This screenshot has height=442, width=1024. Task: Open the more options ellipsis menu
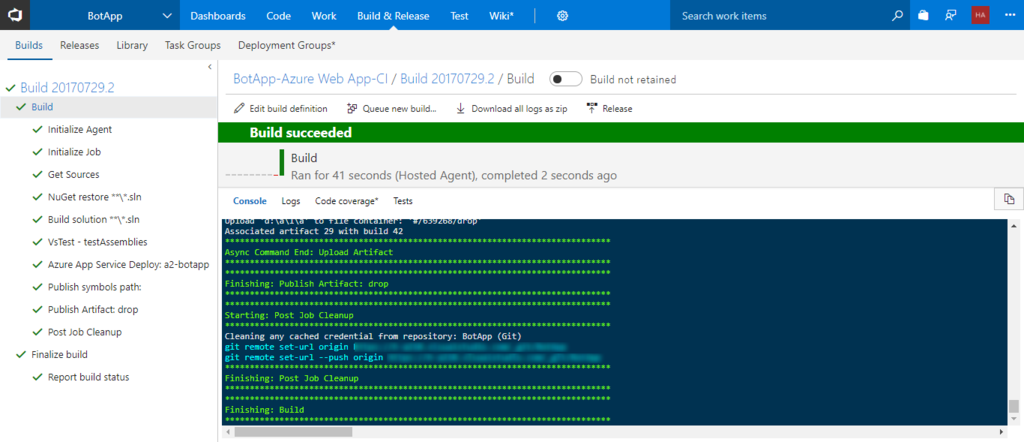coord(1010,16)
